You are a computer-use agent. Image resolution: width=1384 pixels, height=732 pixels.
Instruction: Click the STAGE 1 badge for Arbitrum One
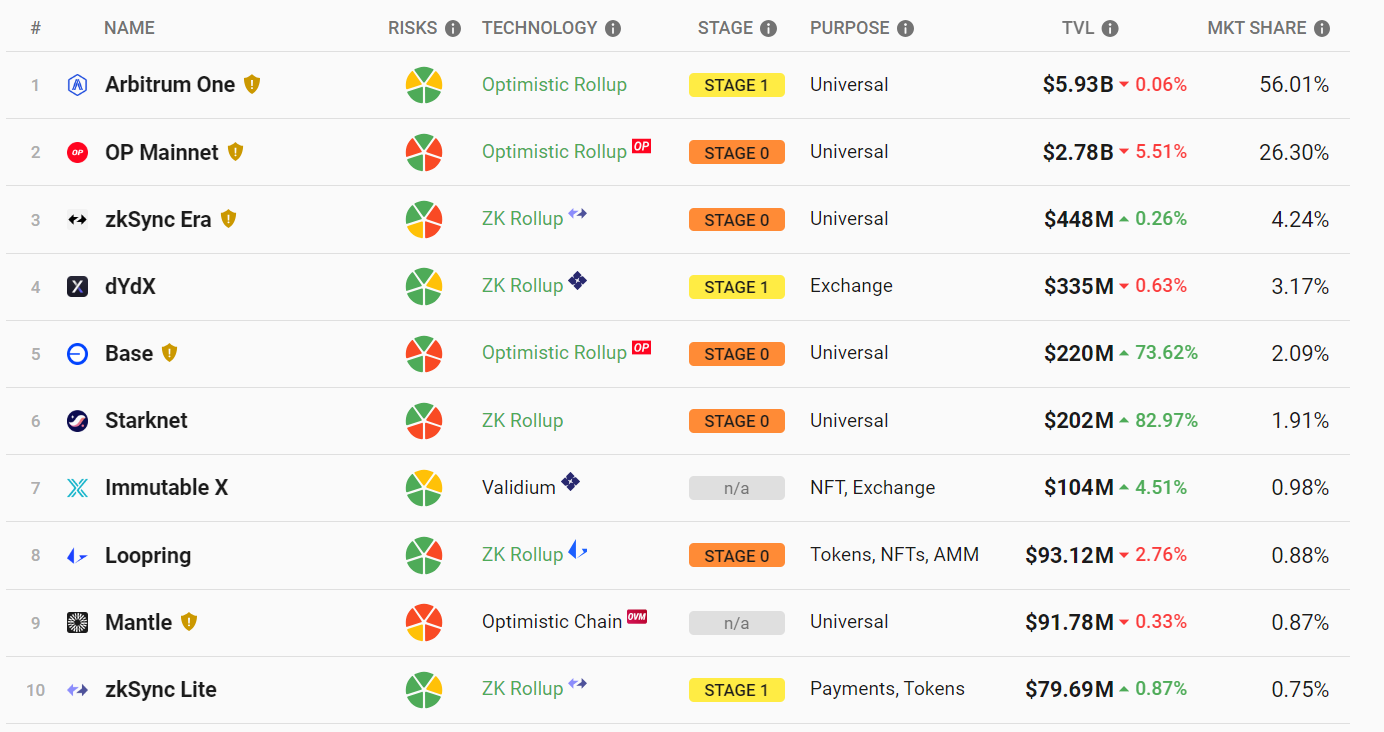click(x=737, y=85)
